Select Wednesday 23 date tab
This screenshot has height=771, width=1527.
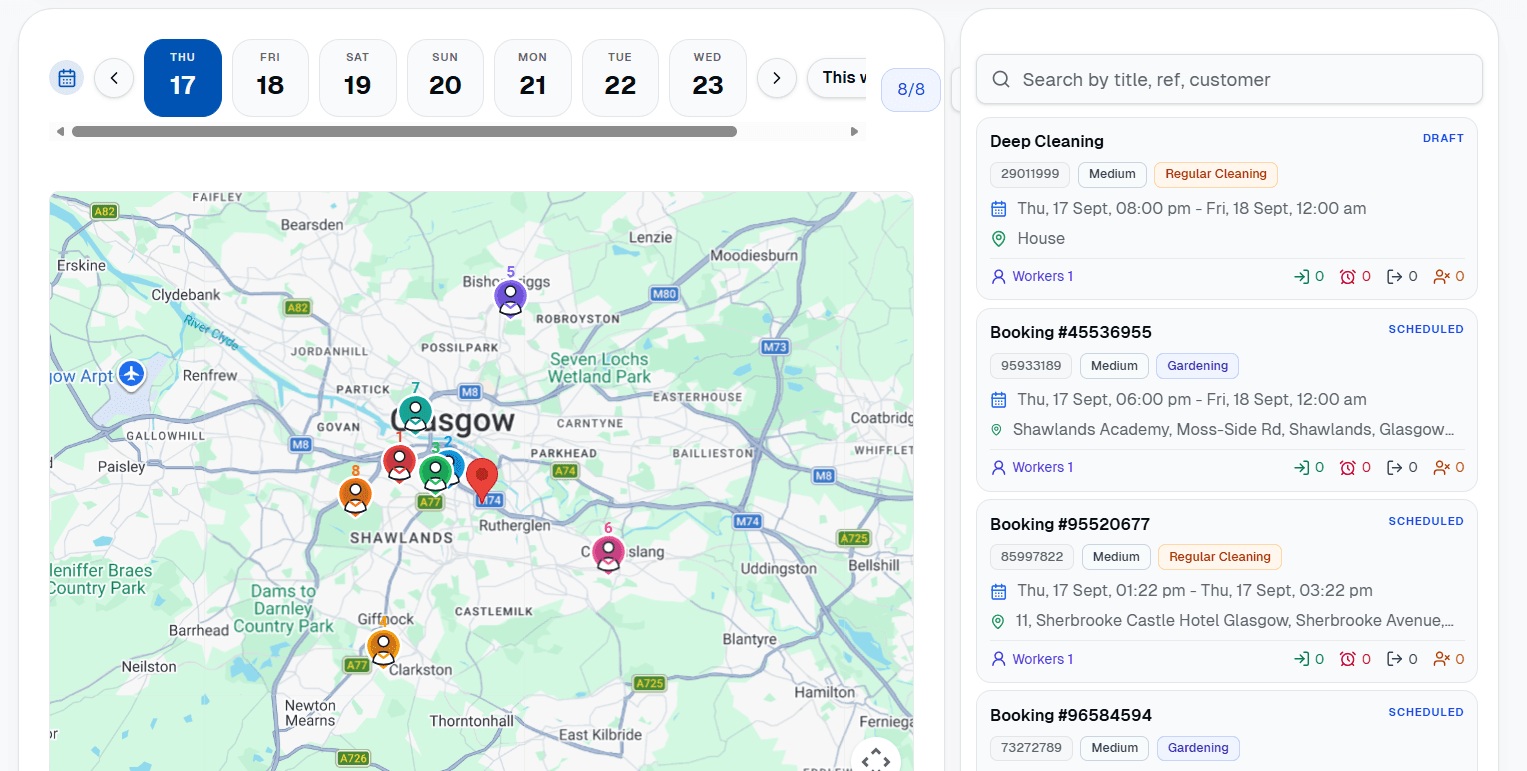pos(708,78)
